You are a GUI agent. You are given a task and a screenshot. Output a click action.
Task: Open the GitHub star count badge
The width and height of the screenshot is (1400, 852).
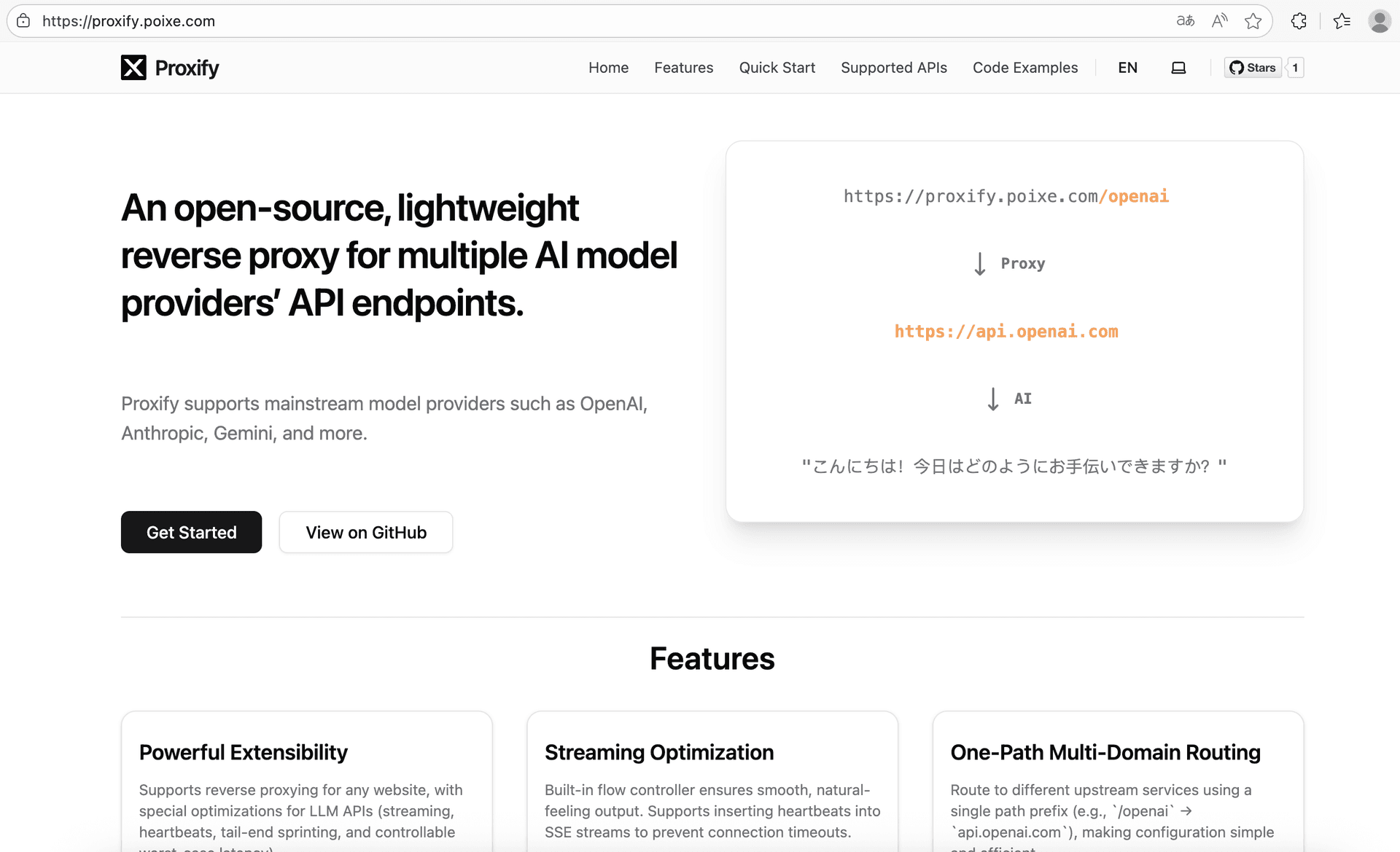click(x=1295, y=68)
